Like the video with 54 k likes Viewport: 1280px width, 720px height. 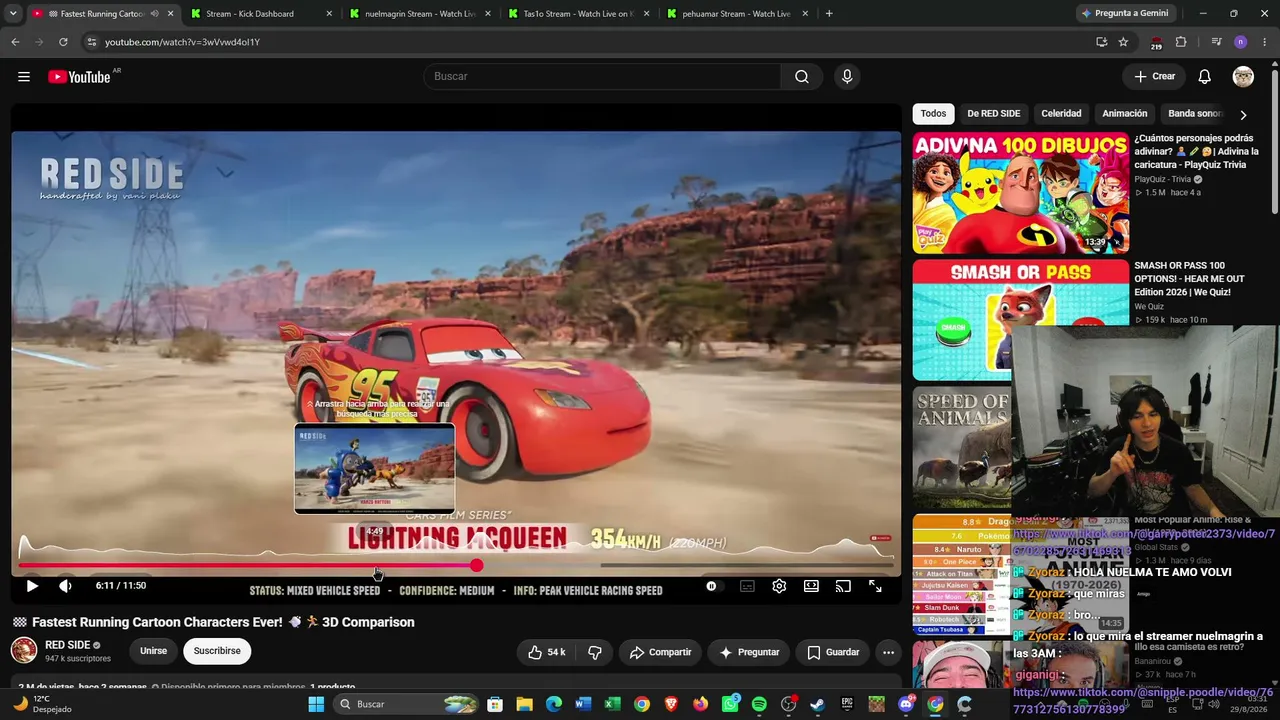(x=546, y=652)
